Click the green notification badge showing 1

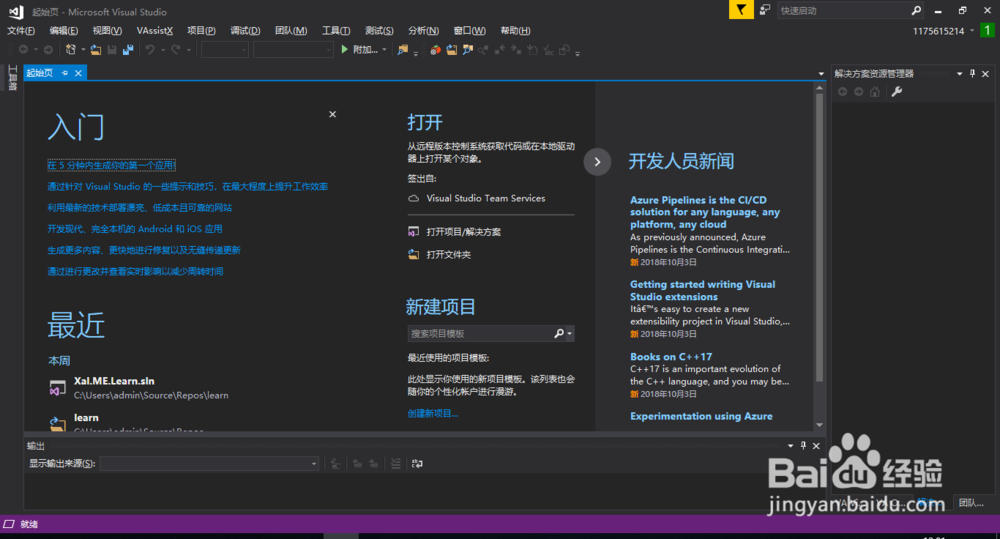pyautogui.click(x=987, y=30)
